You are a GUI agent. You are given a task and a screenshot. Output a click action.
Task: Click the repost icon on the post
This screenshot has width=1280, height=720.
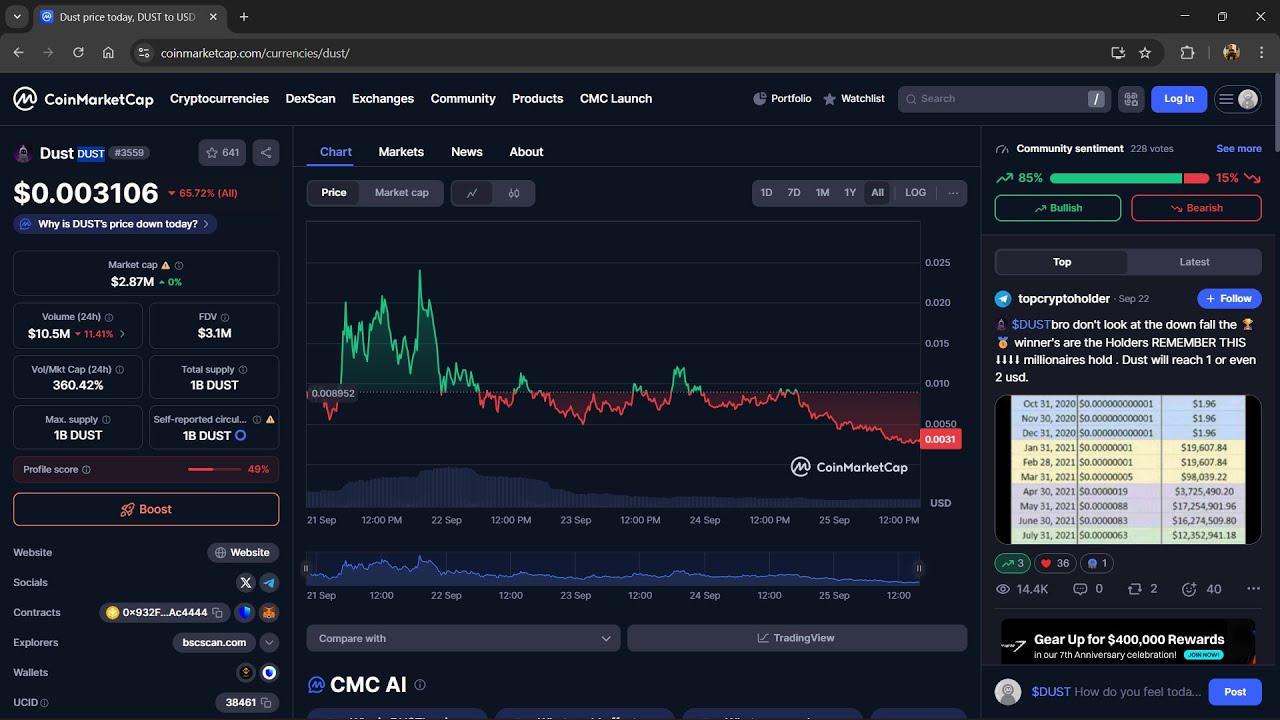(1135, 589)
